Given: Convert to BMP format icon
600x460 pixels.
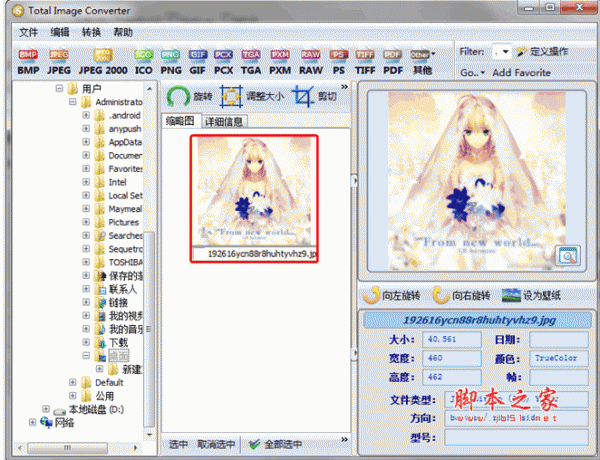Looking at the screenshot, I should [x=28, y=62].
